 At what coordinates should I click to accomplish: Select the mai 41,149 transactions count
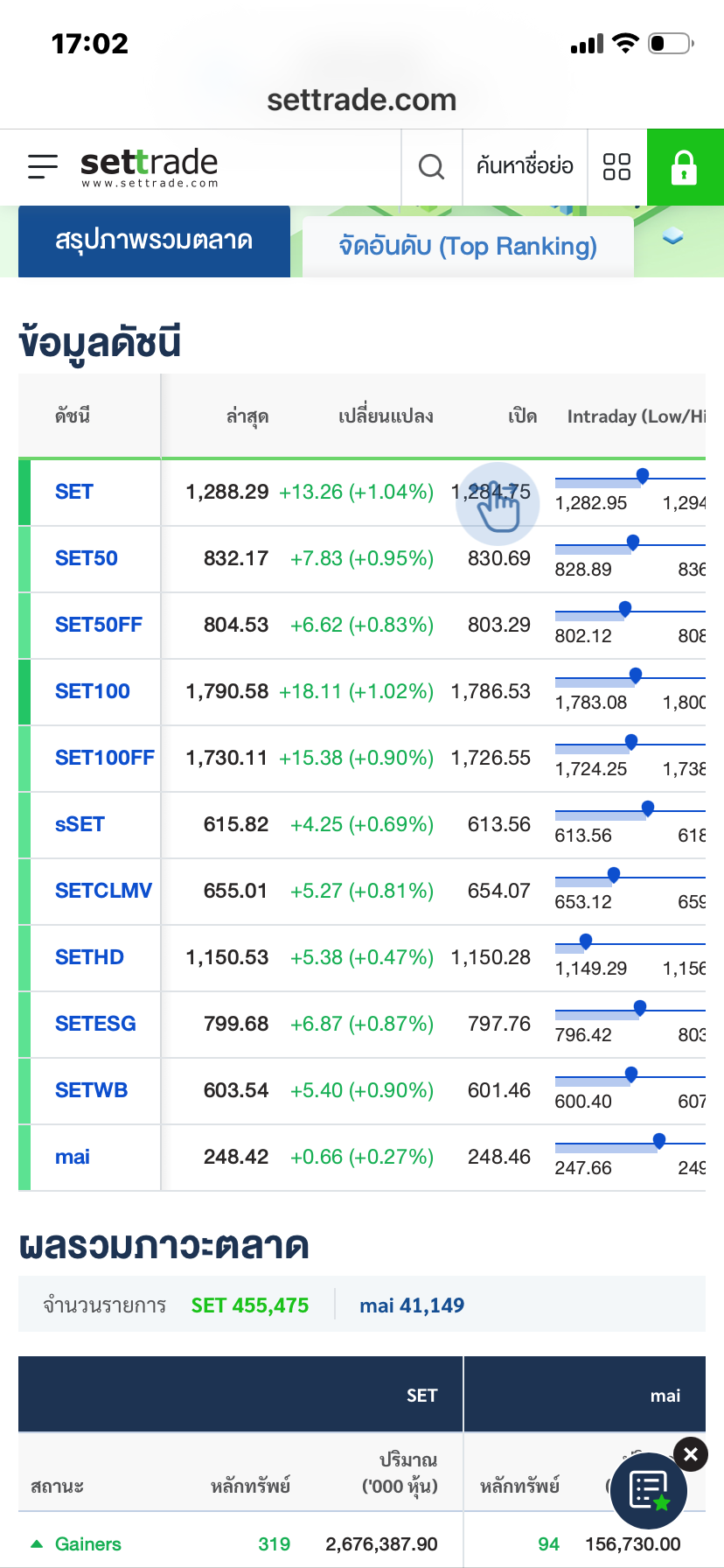(412, 1305)
